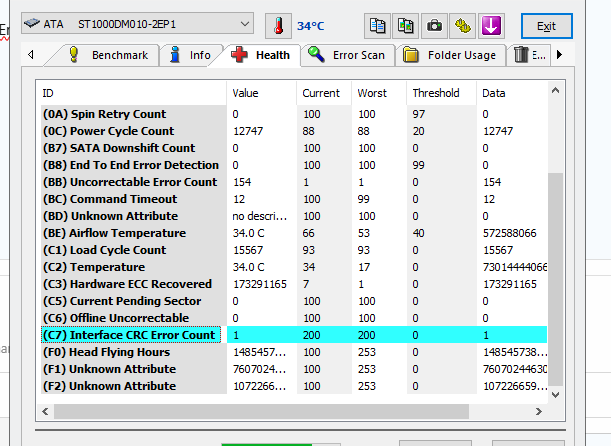
Task: Select the (BE) Airflow Temperature row
Action: 294,233
